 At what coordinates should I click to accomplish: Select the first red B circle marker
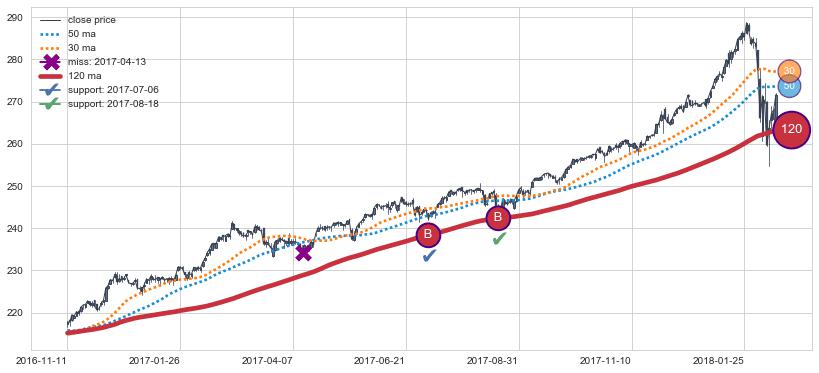coord(429,235)
